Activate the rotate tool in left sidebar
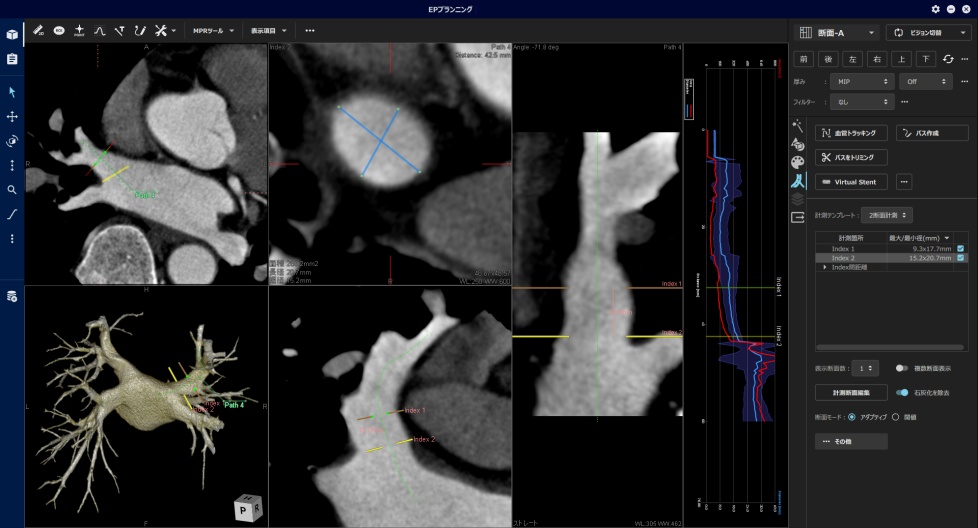Image resolution: width=978 pixels, height=528 pixels. tap(12, 141)
